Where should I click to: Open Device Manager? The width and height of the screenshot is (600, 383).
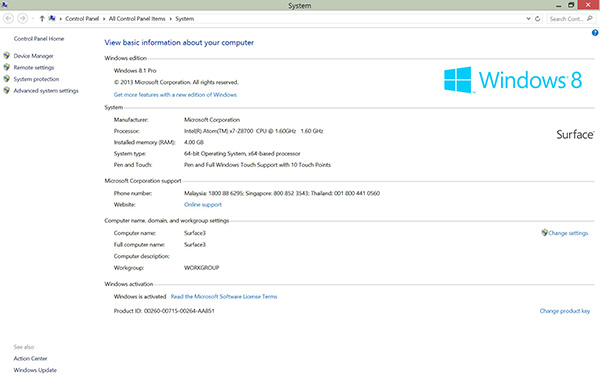point(33,56)
